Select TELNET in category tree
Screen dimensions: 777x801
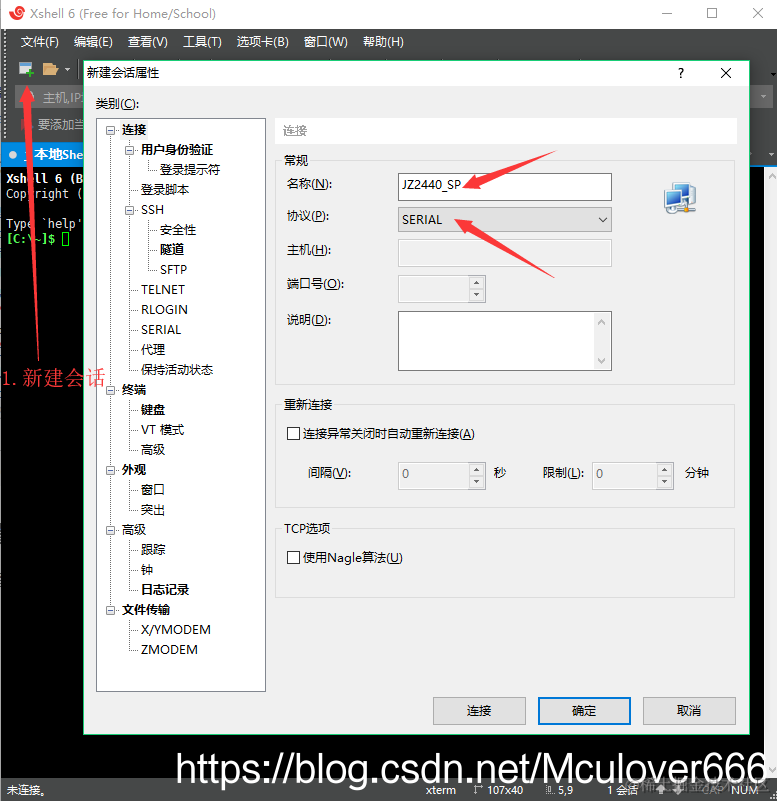[163, 290]
